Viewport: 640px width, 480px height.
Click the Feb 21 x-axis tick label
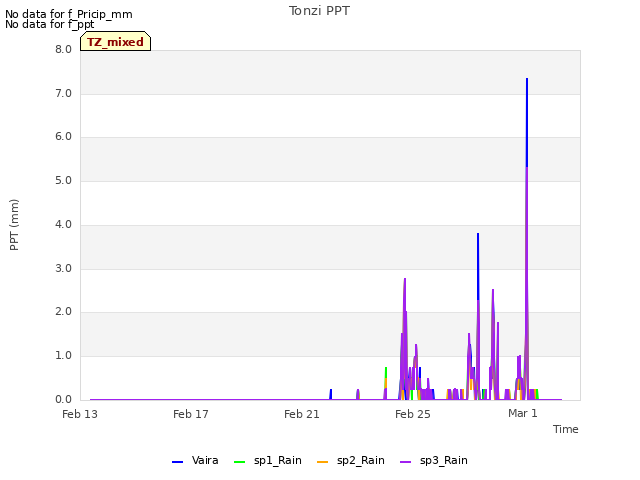click(x=302, y=414)
